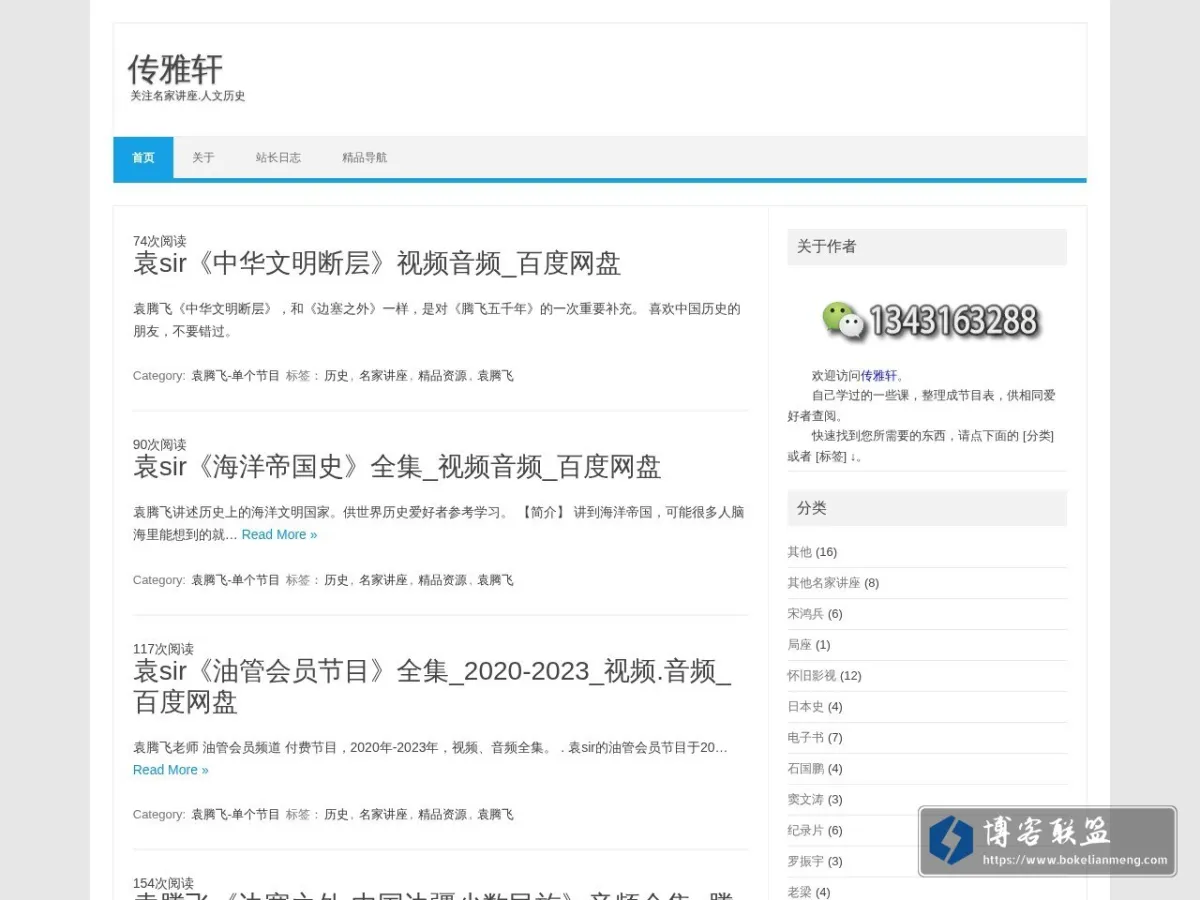Click the 117次阅读 view count text
The width and height of the screenshot is (1200, 900).
[163, 649]
